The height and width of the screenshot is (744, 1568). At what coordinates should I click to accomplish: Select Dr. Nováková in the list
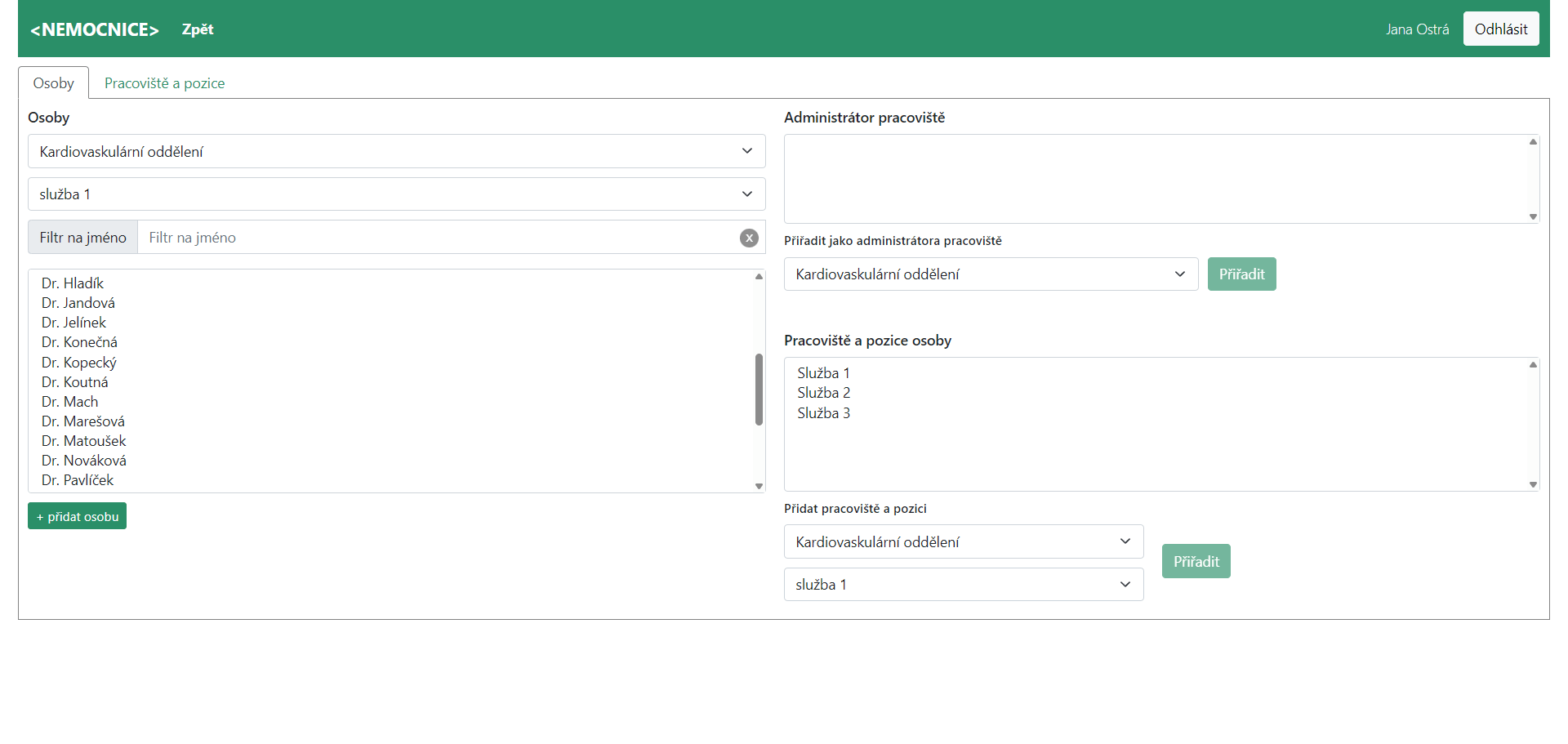[84, 461]
